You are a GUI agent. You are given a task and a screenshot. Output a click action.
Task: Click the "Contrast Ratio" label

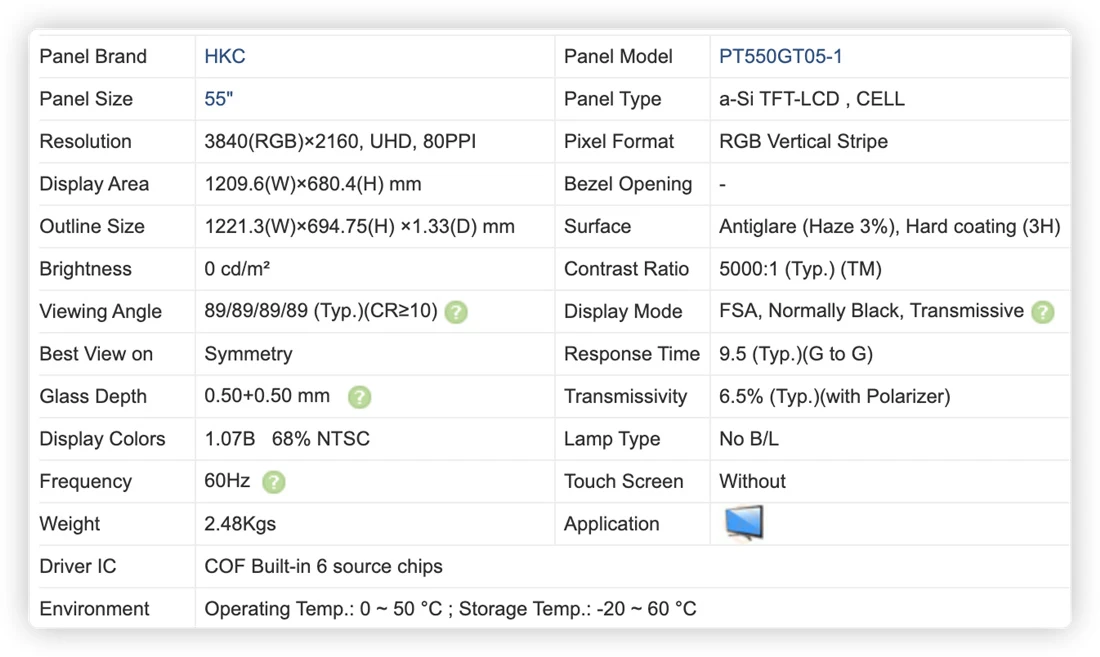tap(626, 269)
